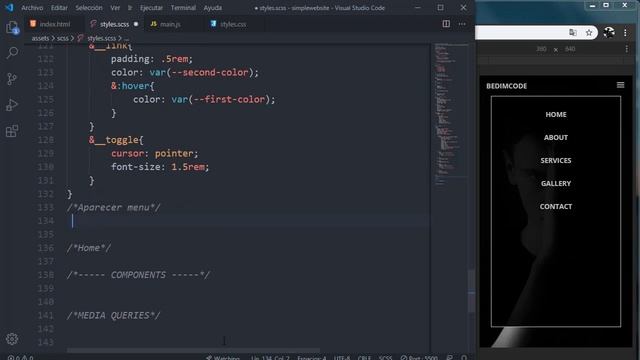Open the Terminal menu
The width and height of the screenshot is (640, 360).
tap(183, 8)
